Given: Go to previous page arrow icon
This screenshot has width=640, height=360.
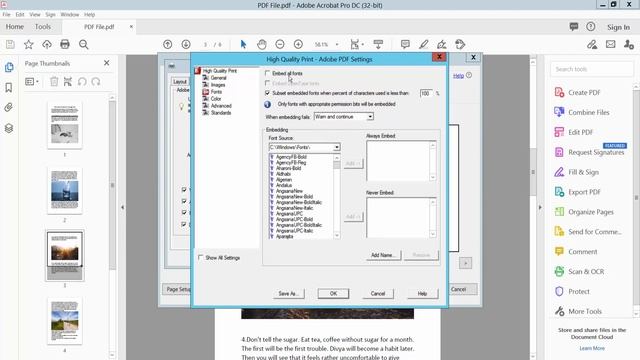Looking at the screenshot, I should pos(167,44).
